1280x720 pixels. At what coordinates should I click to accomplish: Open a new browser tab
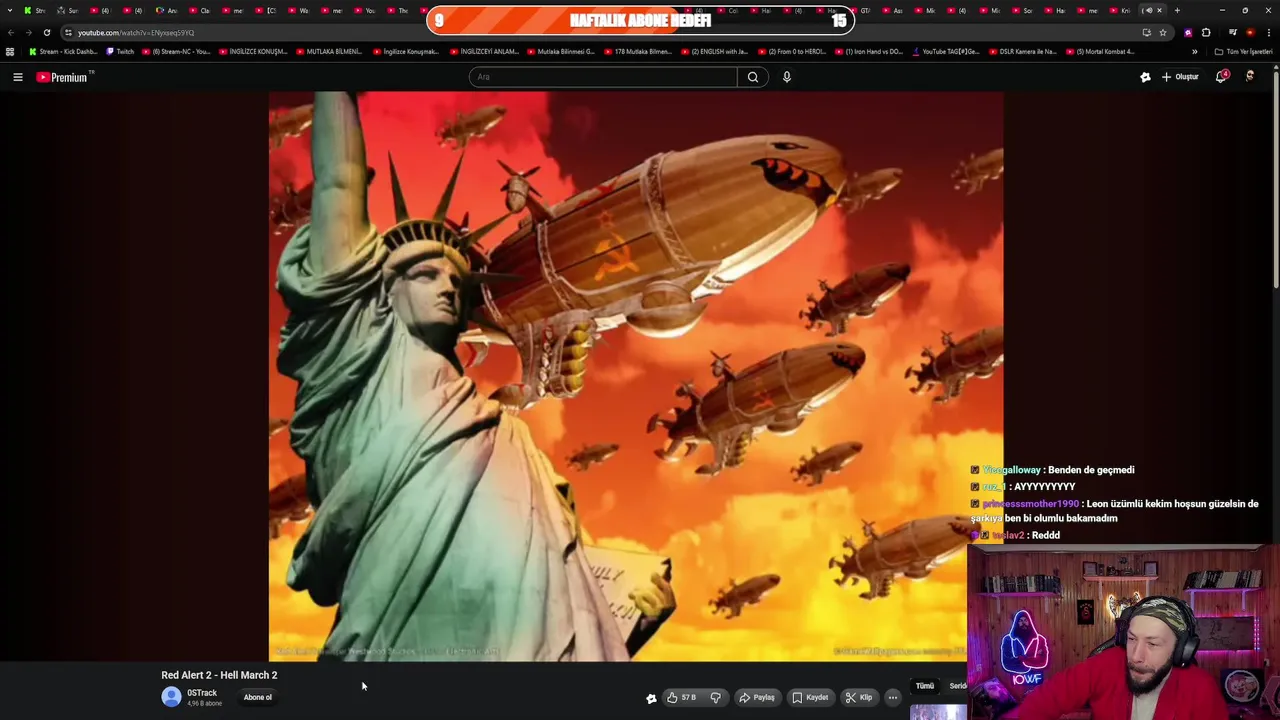[x=1177, y=10]
